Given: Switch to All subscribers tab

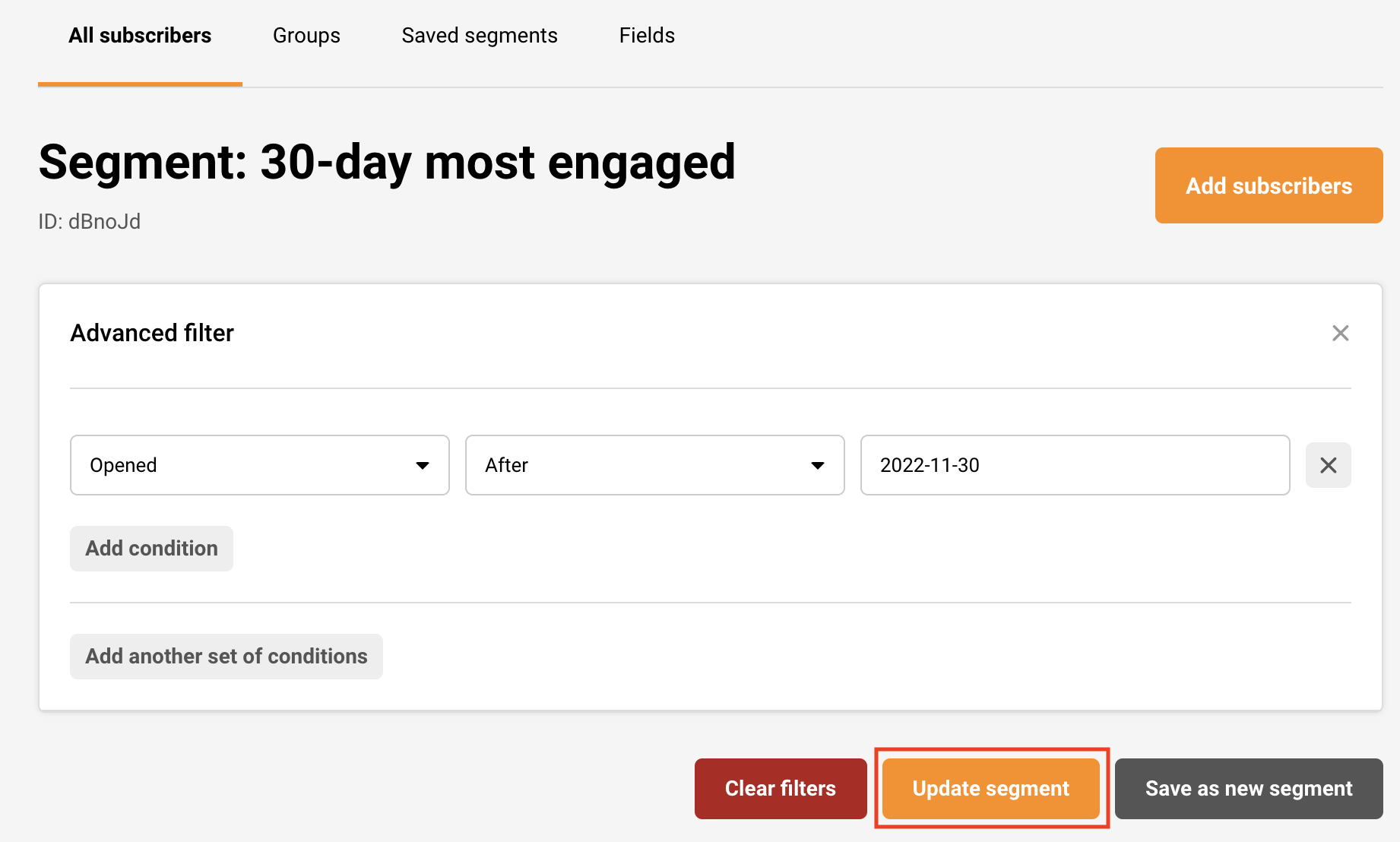Looking at the screenshot, I should [140, 36].
